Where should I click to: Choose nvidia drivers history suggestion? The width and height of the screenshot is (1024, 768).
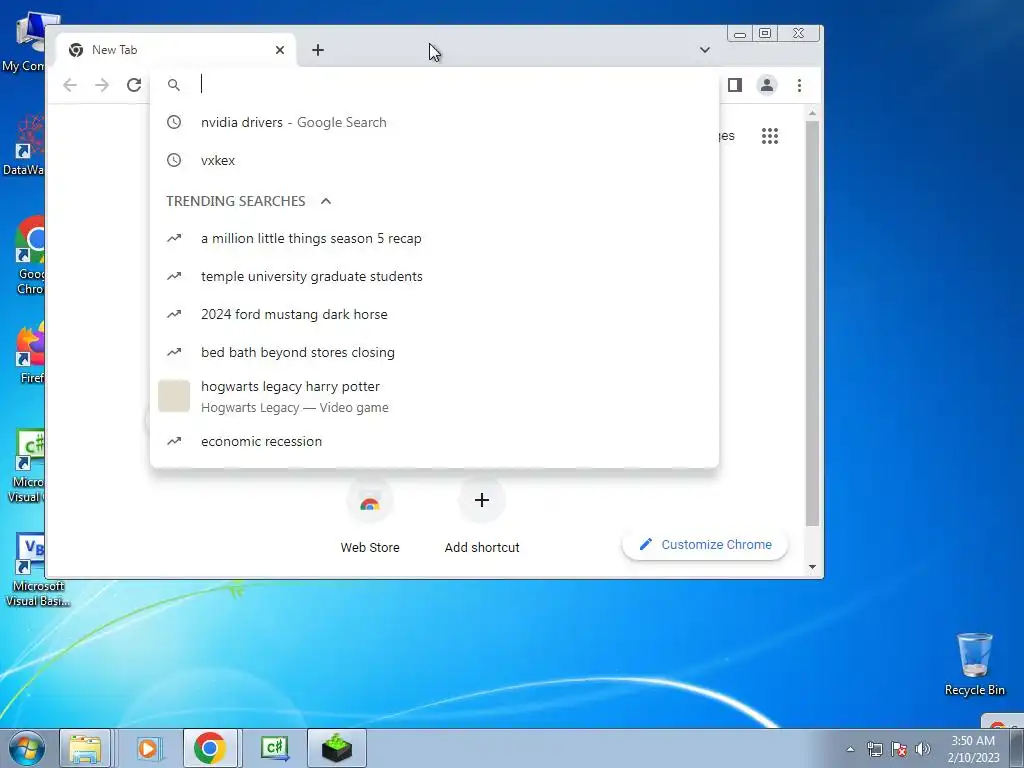point(434,122)
